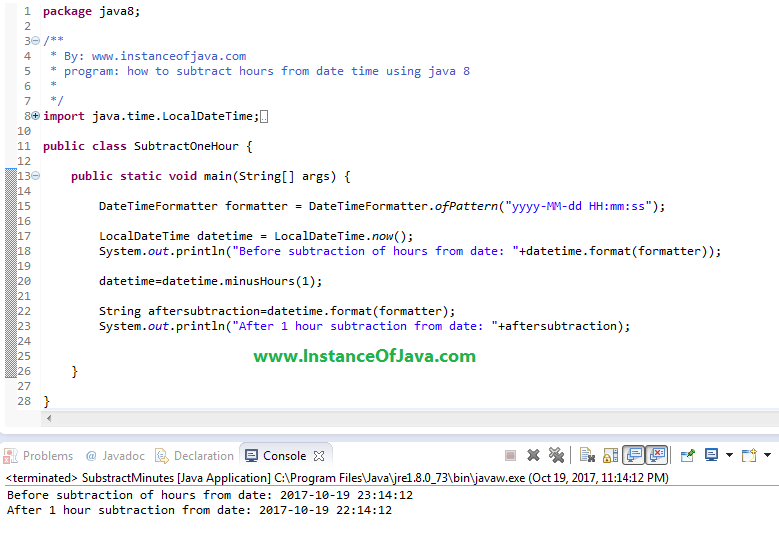Click the "yyyy-MM-dd HH:mm:ss" pattern string
The width and height of the screenshot is (779, 548).
point(578,206)
